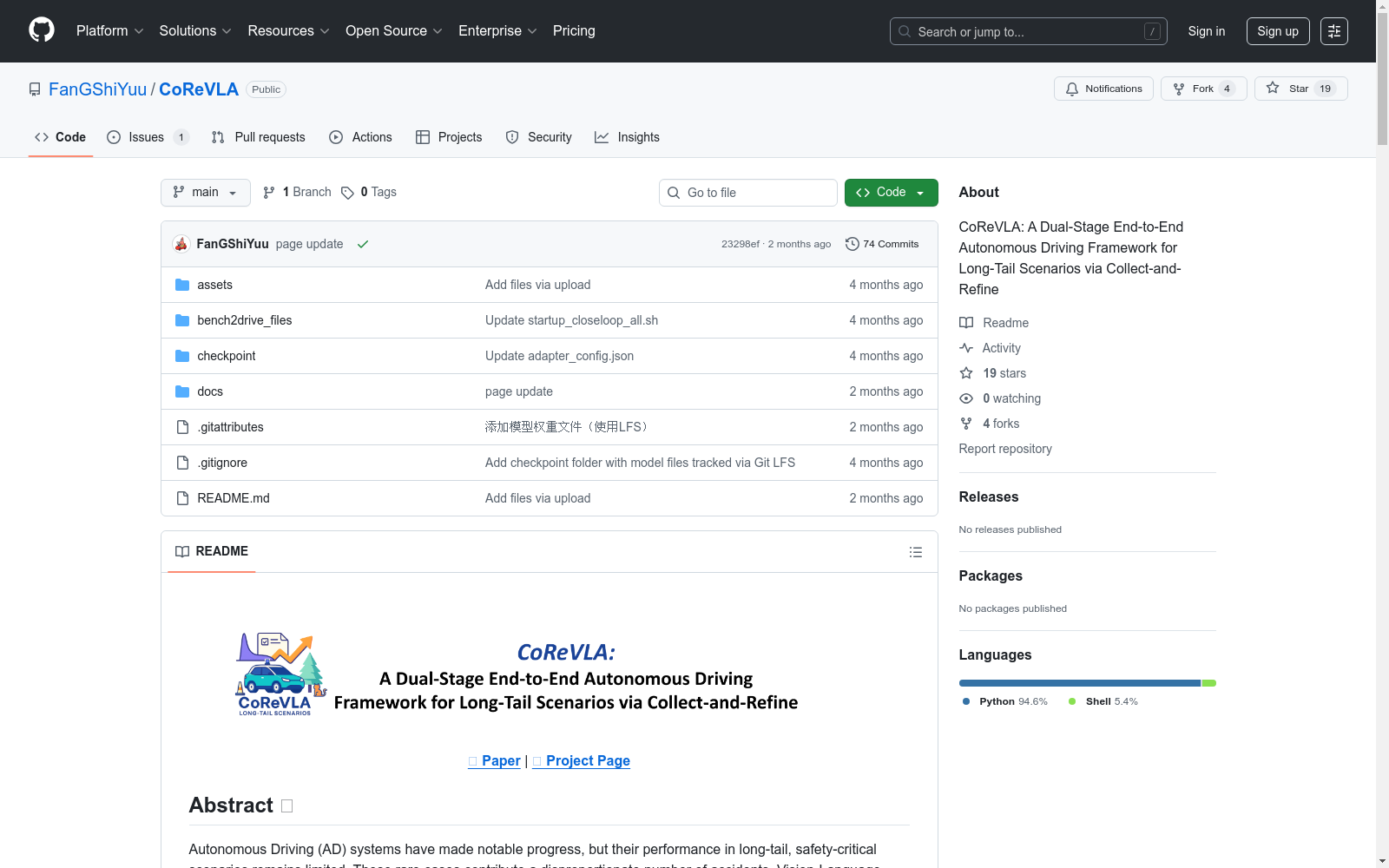Expand the Solutions menu

[195, 31]
